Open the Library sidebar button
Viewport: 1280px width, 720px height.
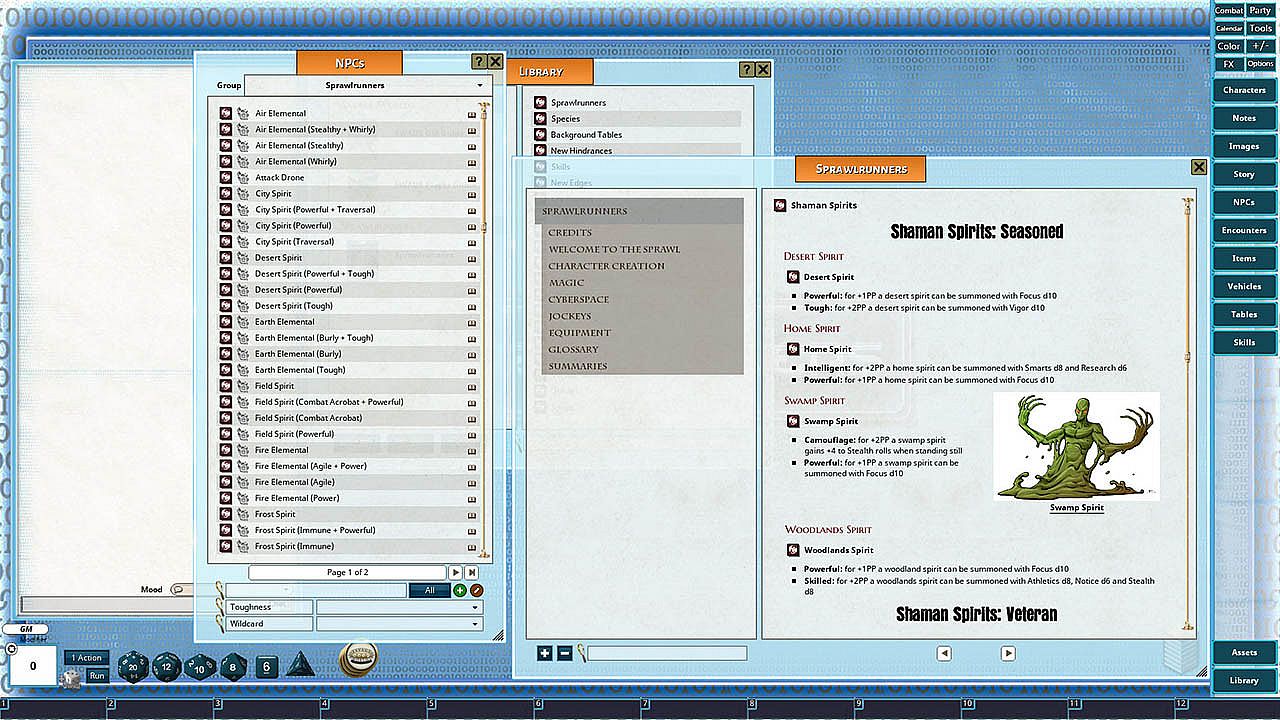click(1244, 680)
